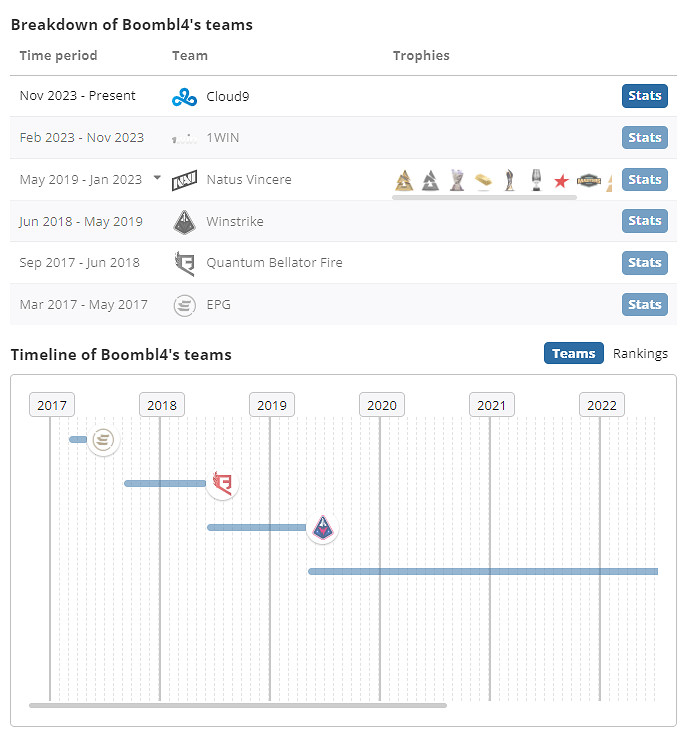Click EPG logo on the timeline
The image size is (687, 732).
click(x=104, y=439)
